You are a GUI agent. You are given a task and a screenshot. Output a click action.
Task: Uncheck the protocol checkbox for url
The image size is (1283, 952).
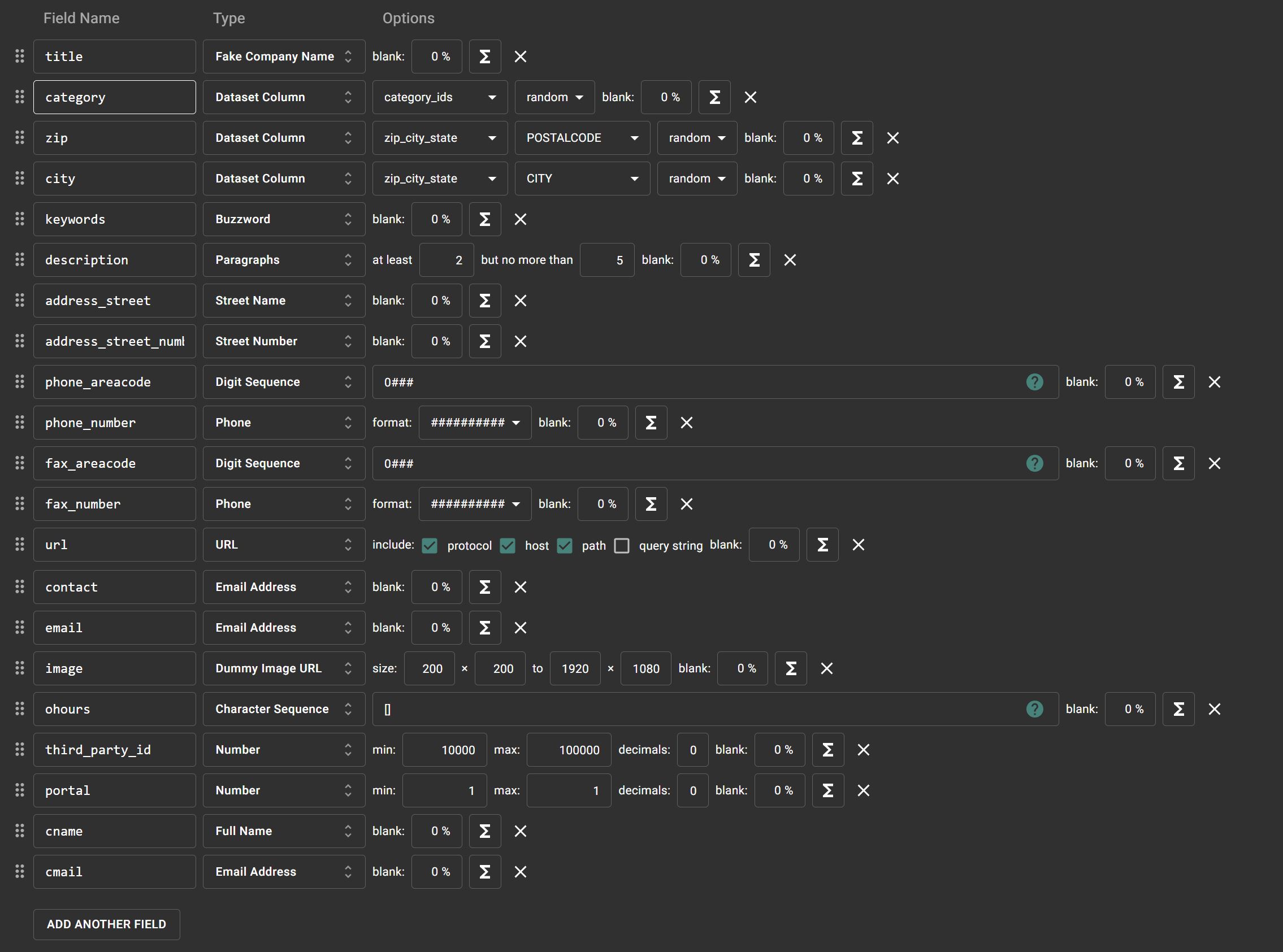(430, 546)
